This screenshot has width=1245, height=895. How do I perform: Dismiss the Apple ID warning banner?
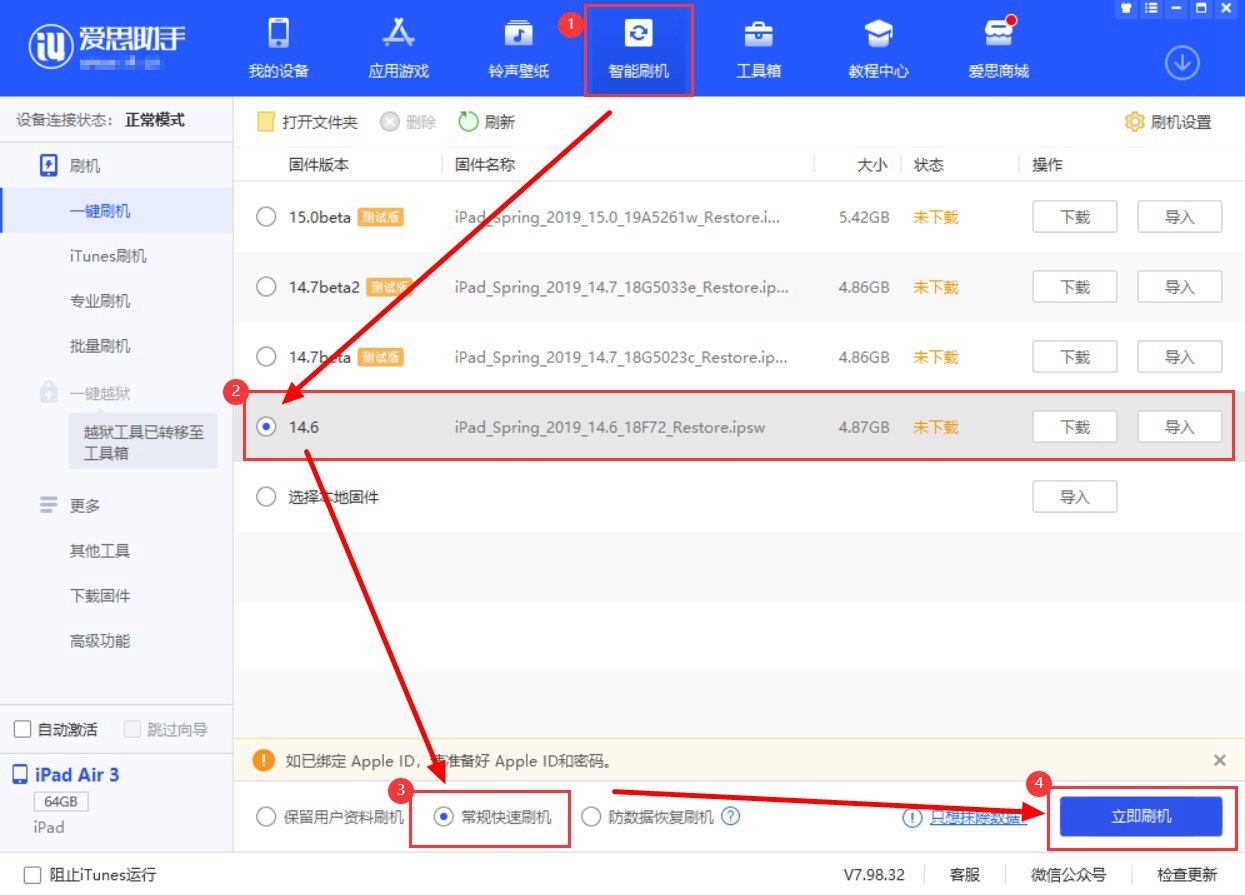(1219, 760)
